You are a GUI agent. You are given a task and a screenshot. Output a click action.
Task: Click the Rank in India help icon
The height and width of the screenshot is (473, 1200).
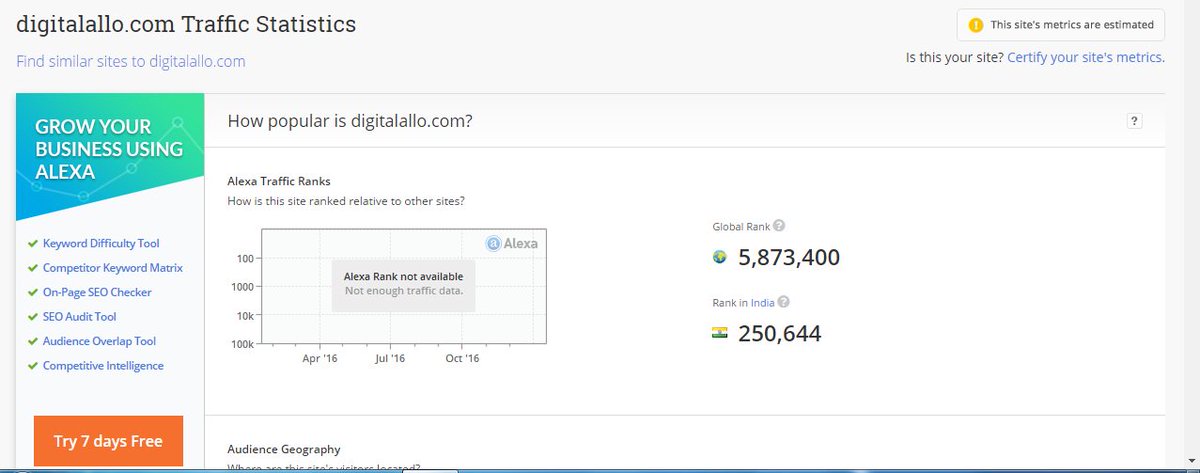tap(784, 302)
